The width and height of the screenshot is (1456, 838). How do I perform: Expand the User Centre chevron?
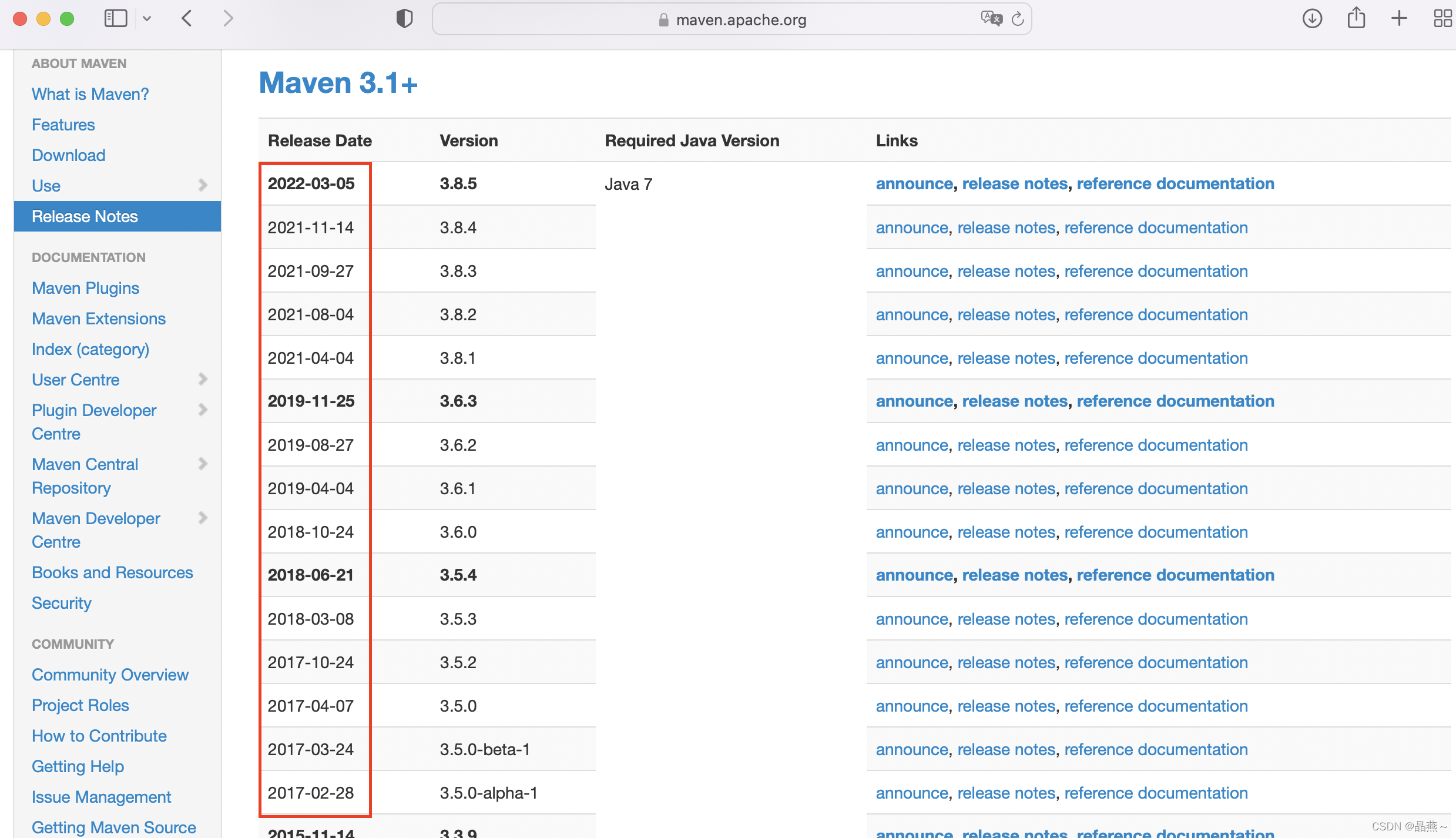[203, 379]
